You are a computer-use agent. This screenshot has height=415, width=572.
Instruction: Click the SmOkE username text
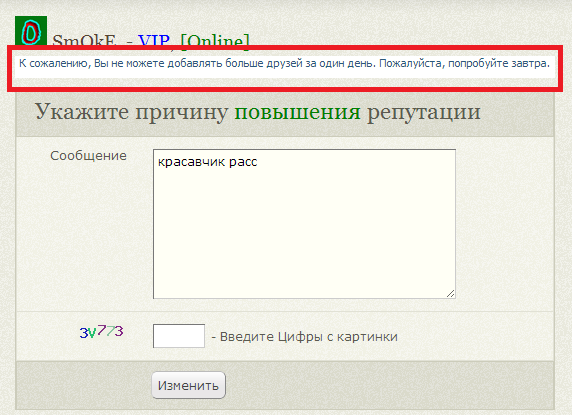point(84,40)
